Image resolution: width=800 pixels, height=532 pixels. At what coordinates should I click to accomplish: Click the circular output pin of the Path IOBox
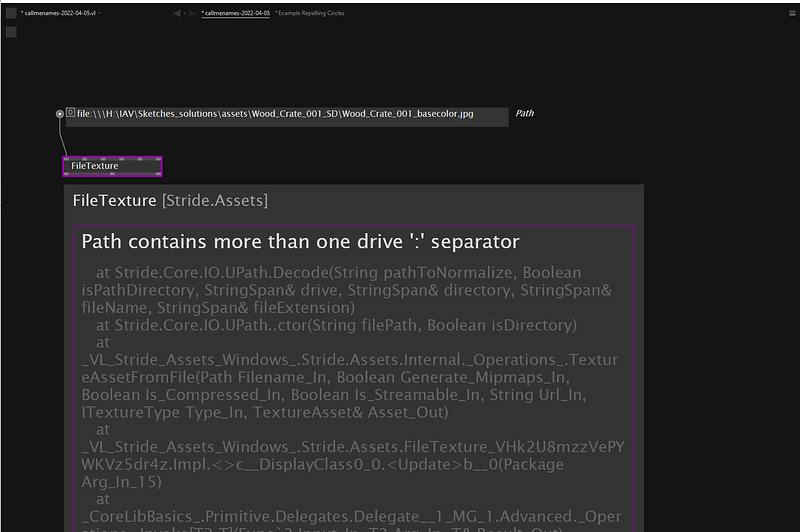(60, 114)
